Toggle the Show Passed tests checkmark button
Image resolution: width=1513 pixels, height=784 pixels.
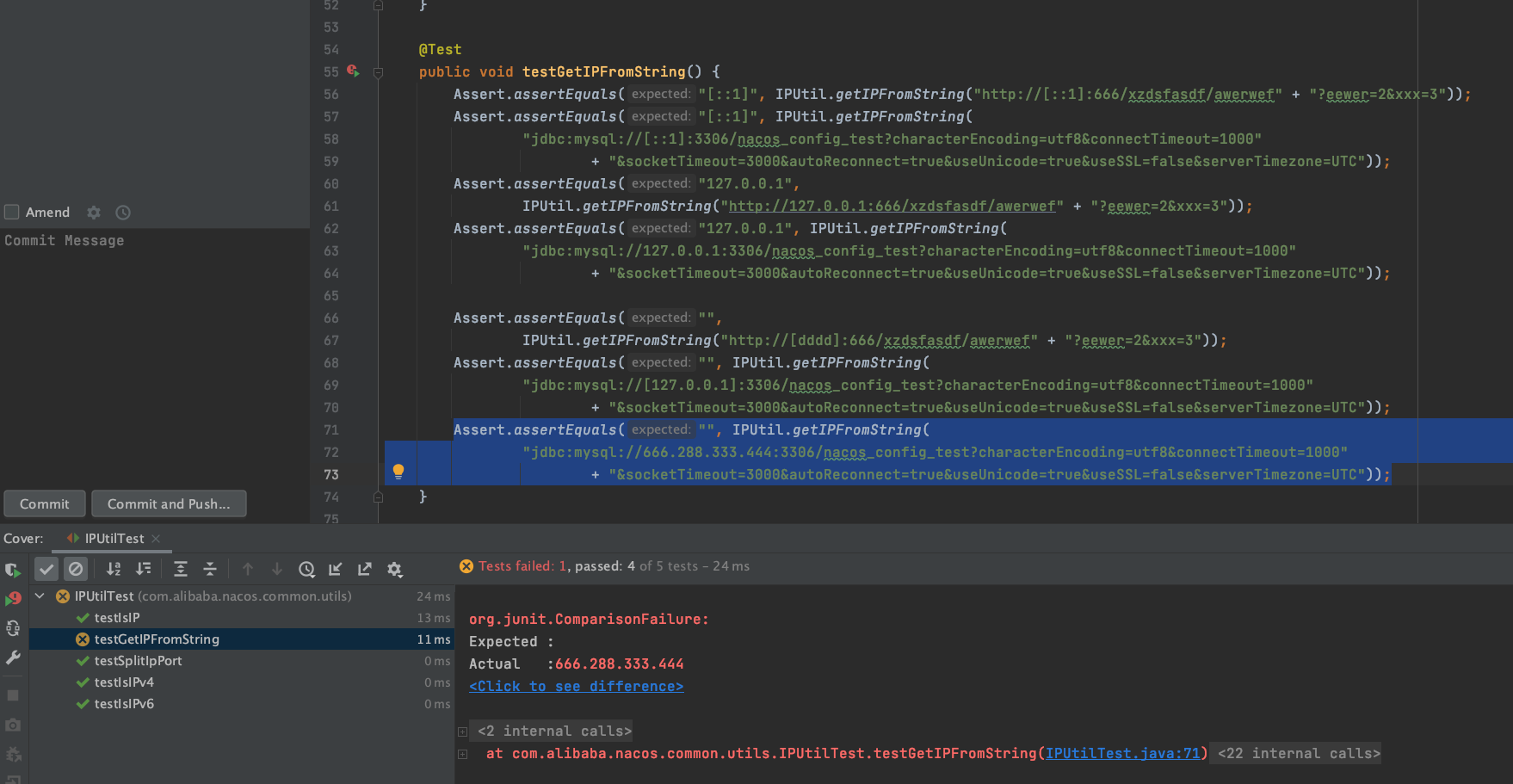tap(46, 569)
